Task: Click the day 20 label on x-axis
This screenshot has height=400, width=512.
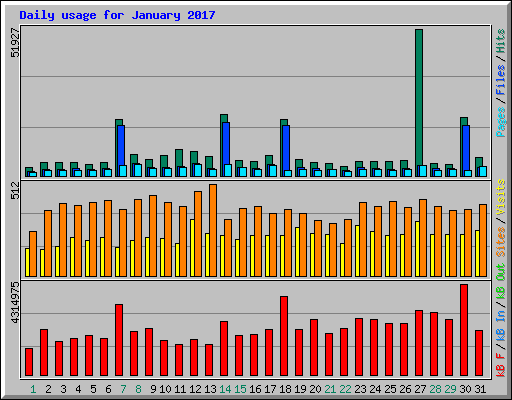Action: 315,389
